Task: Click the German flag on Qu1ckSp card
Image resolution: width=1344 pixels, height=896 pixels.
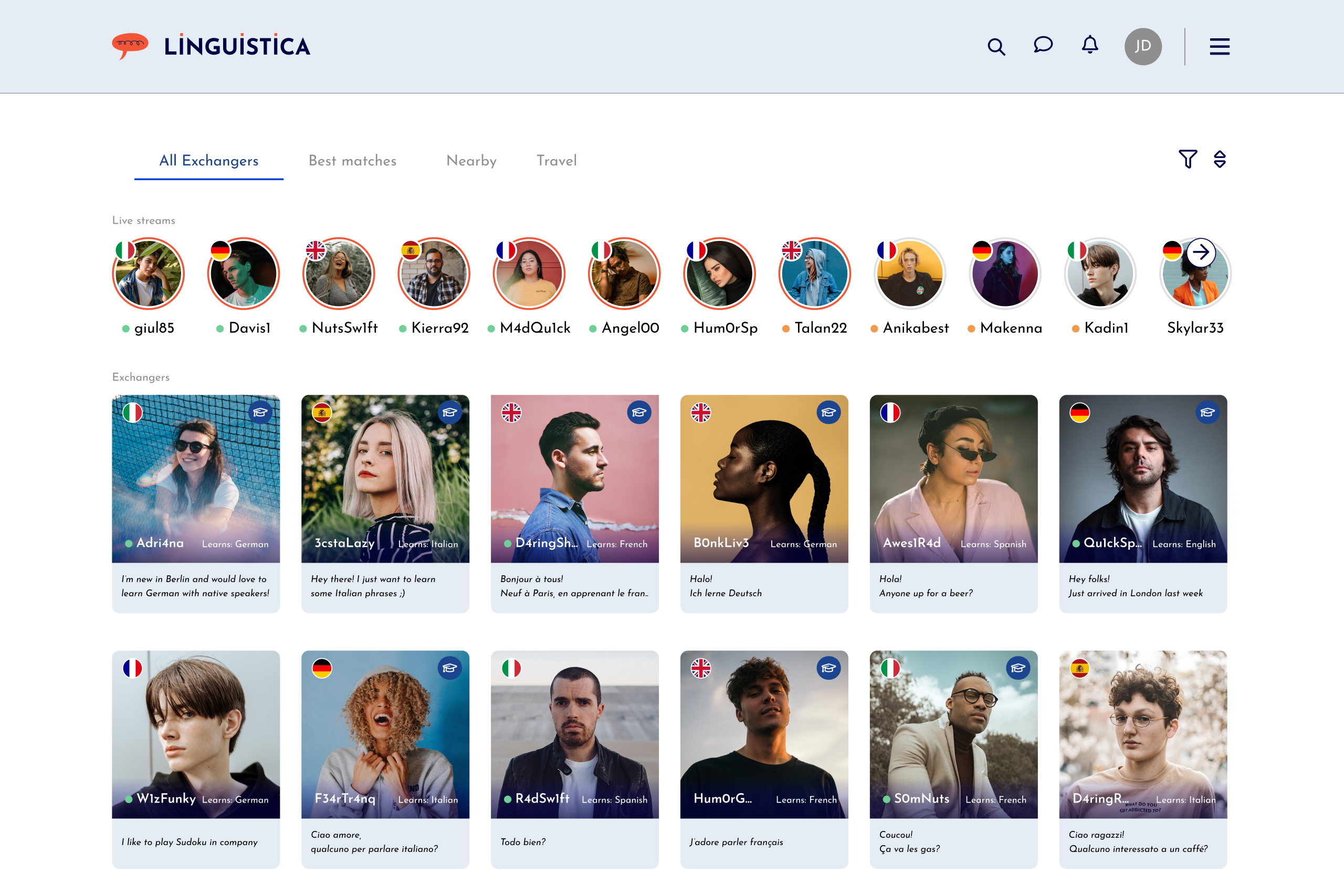Action: click(1080, 413)
